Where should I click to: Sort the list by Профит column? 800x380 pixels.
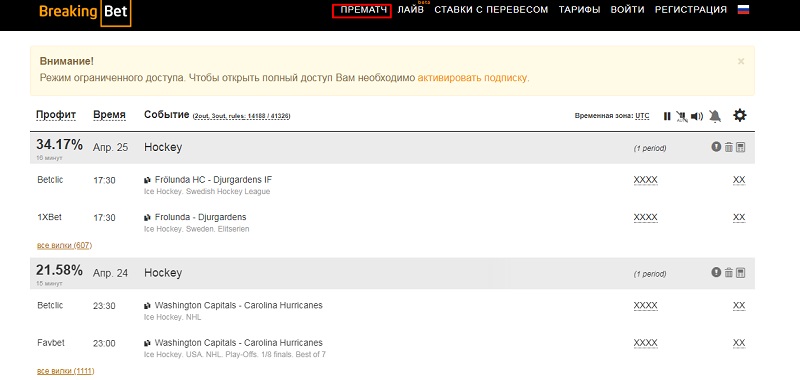pos(56,114)
